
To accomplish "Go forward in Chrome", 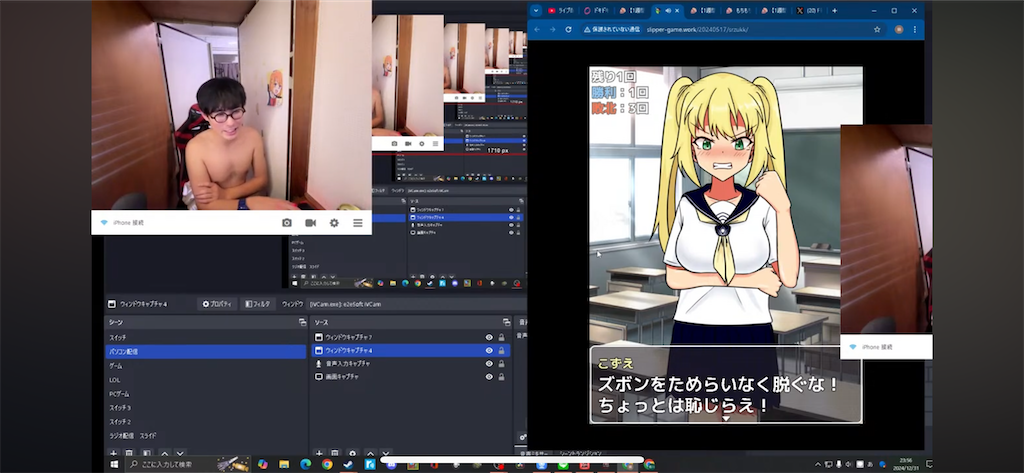I will coord(552,29).
